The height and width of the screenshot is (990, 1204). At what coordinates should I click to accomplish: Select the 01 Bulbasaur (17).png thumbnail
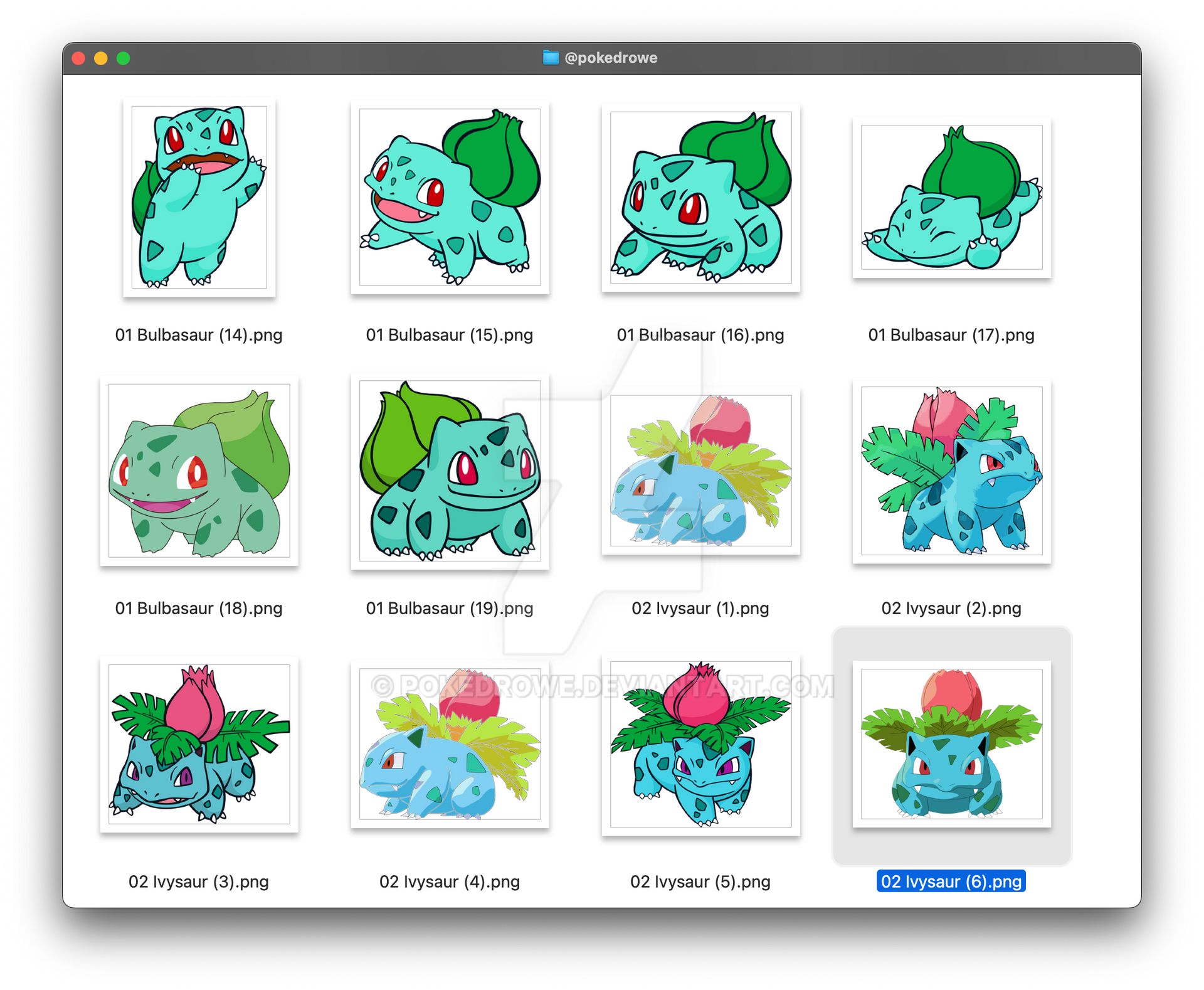pyautogui.click(x=951, y=197)
